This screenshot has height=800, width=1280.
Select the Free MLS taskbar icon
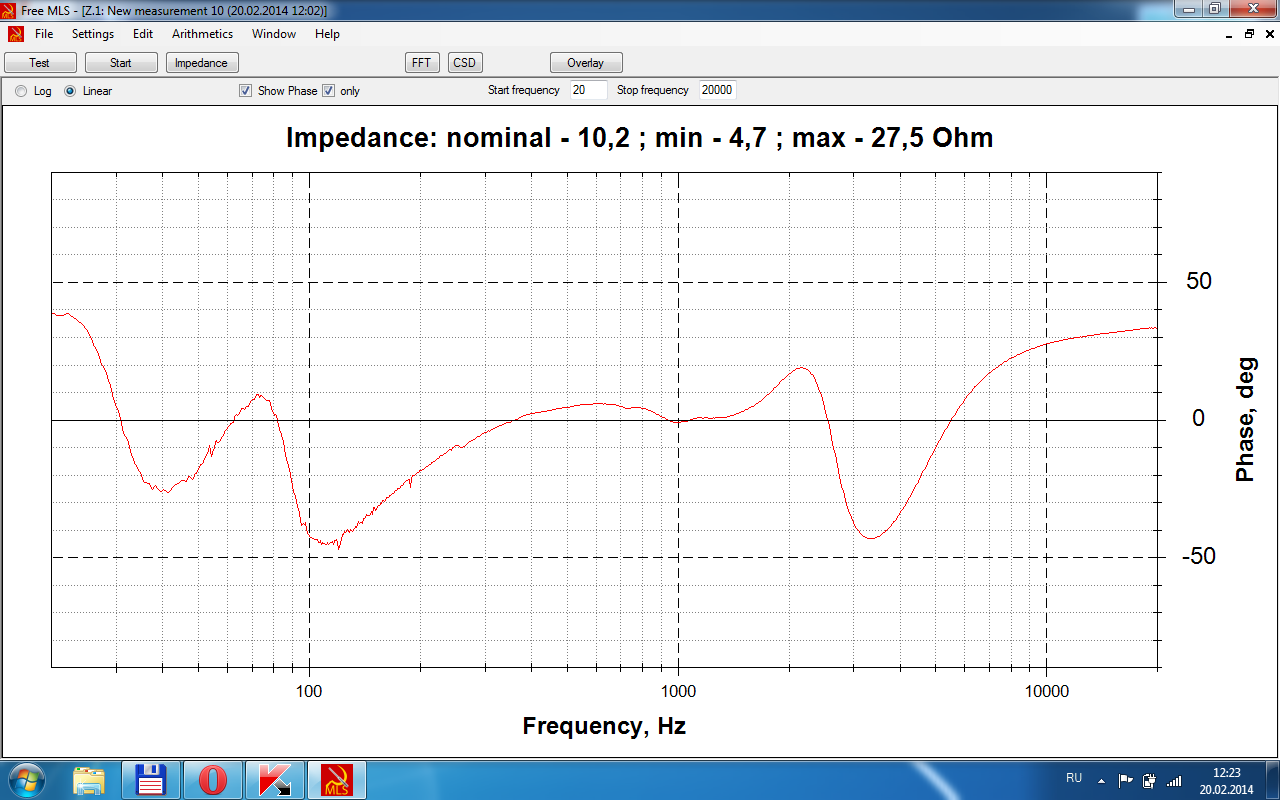pos(337,780)
